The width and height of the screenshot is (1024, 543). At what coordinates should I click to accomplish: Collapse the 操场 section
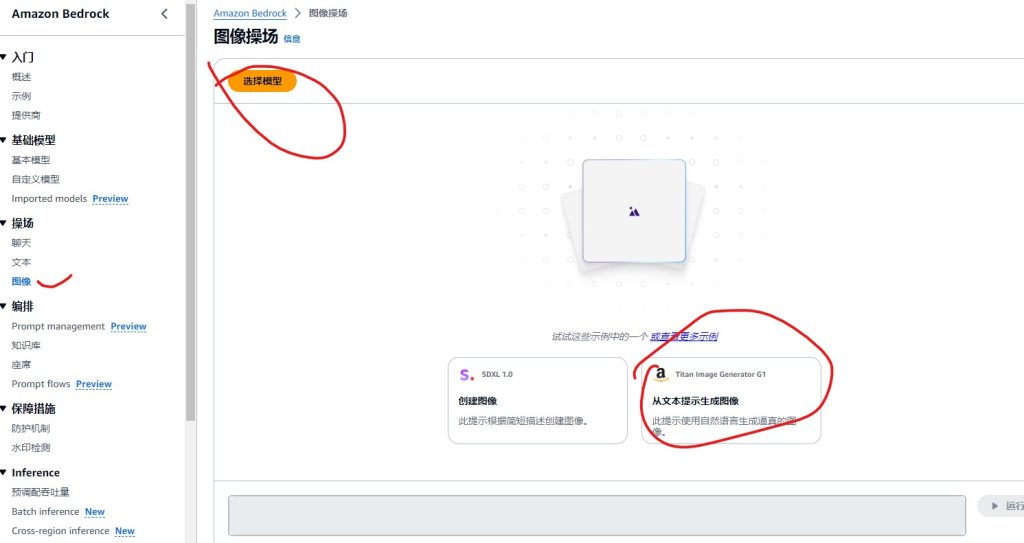point(4,223)
